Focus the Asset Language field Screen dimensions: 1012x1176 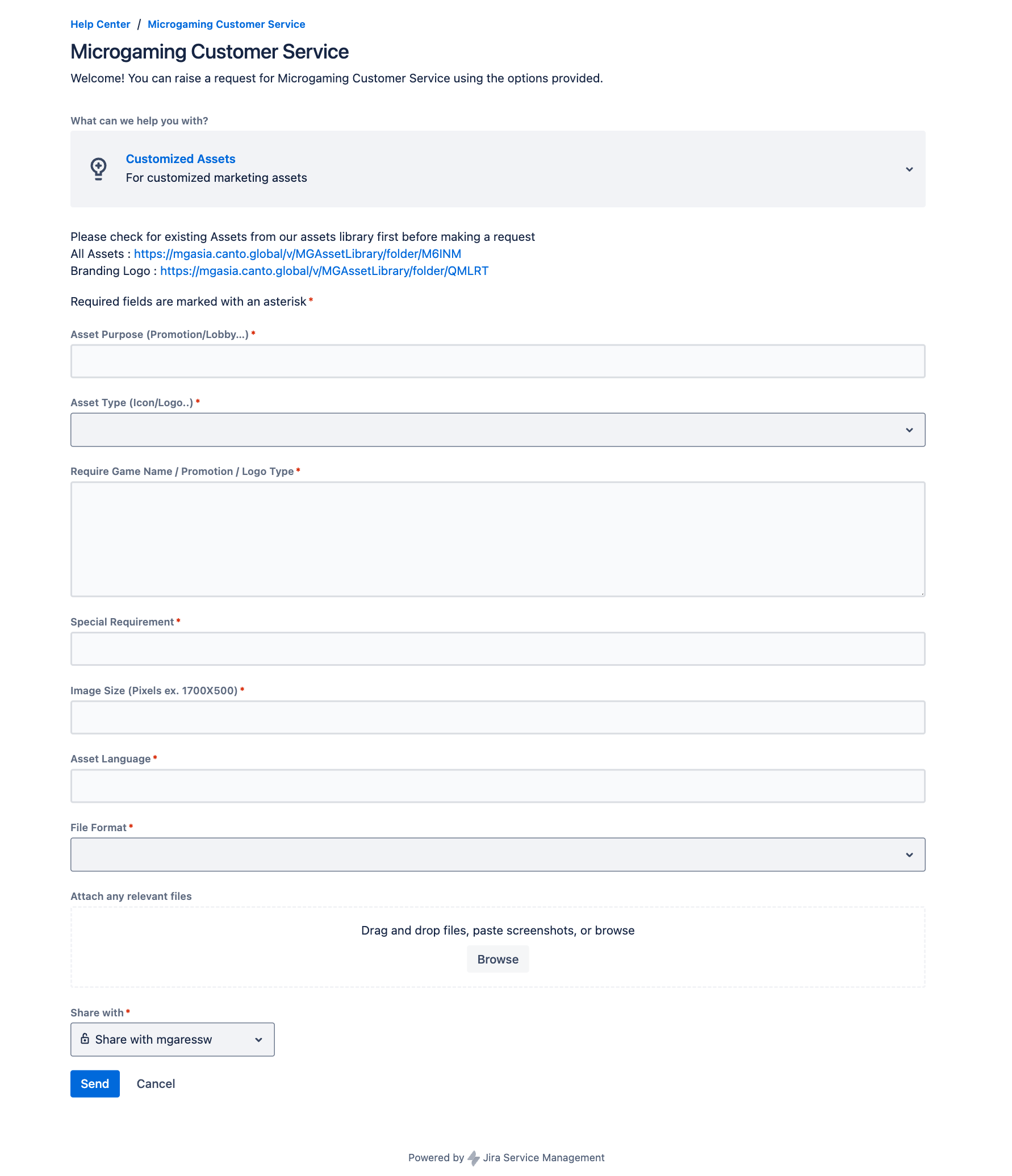tap(497, 786)
